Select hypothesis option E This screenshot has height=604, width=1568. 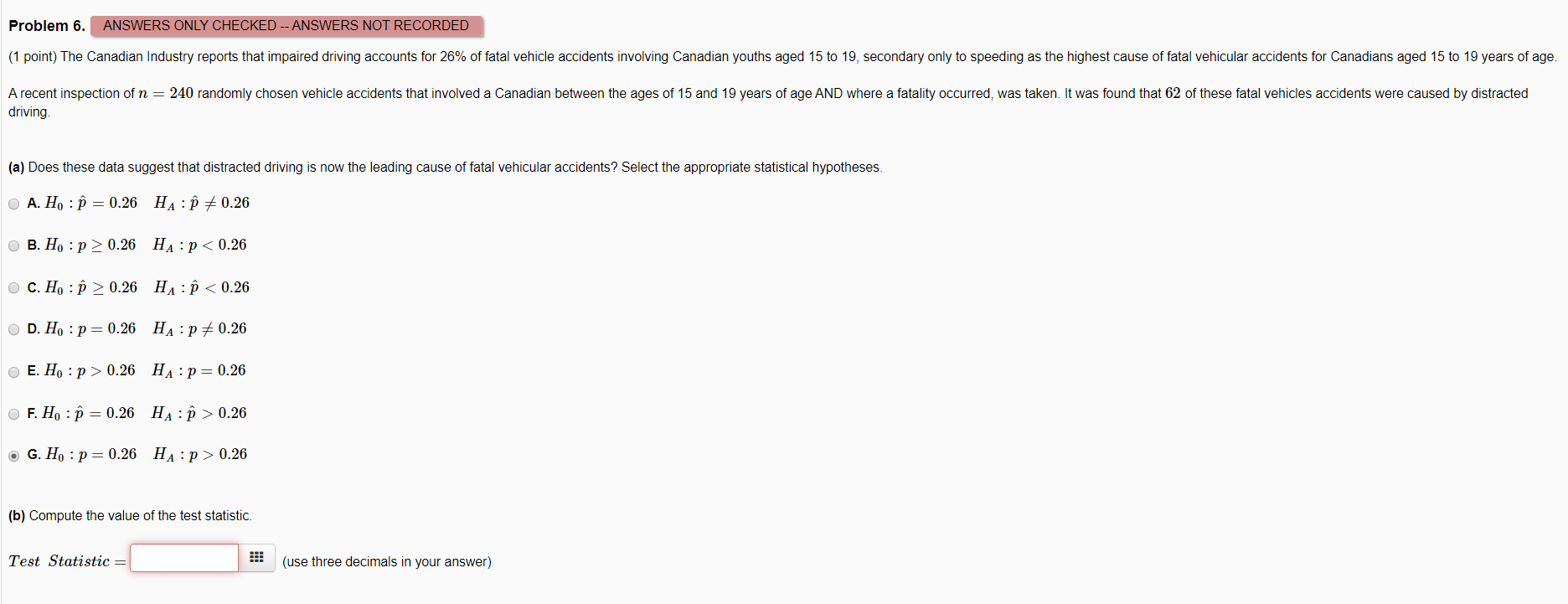[x=13, y=371]
